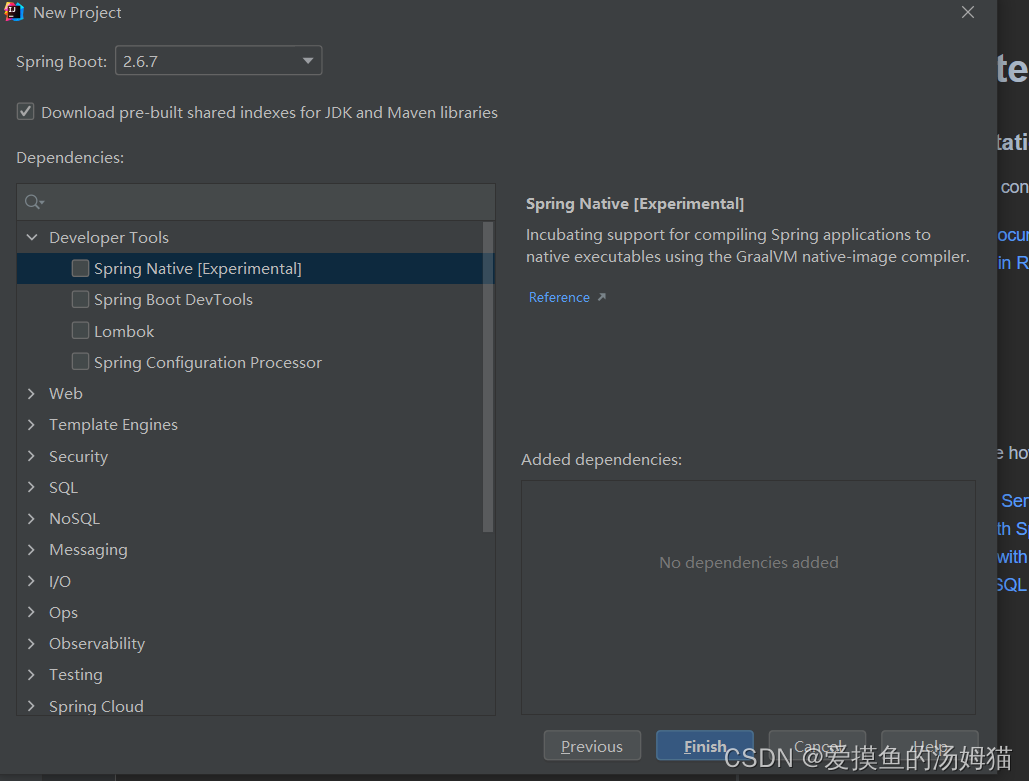This screenshot has height=781, width=1029.
Task: Select the Messaging category label
Action: coord(89,550)
